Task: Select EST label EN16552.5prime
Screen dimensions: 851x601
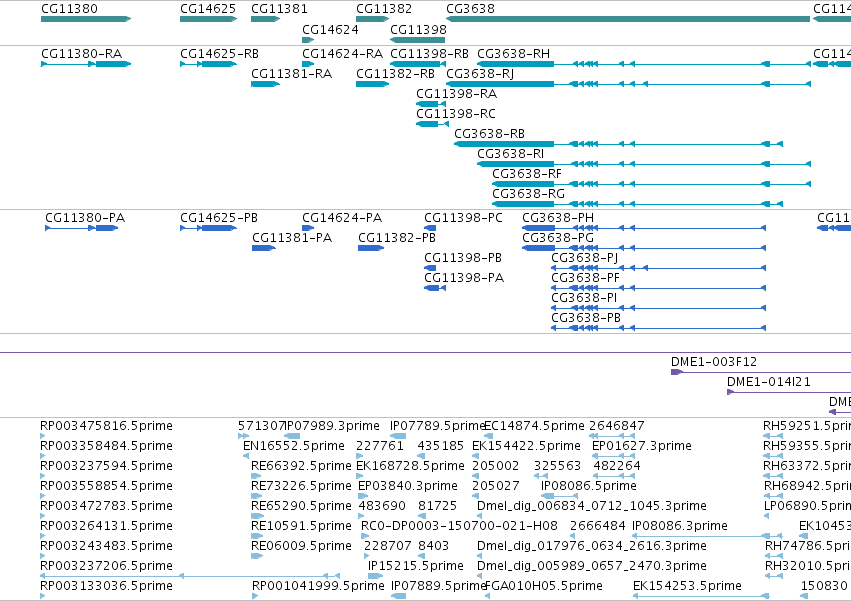Action: pyautogui.click(x=294, y=446)
